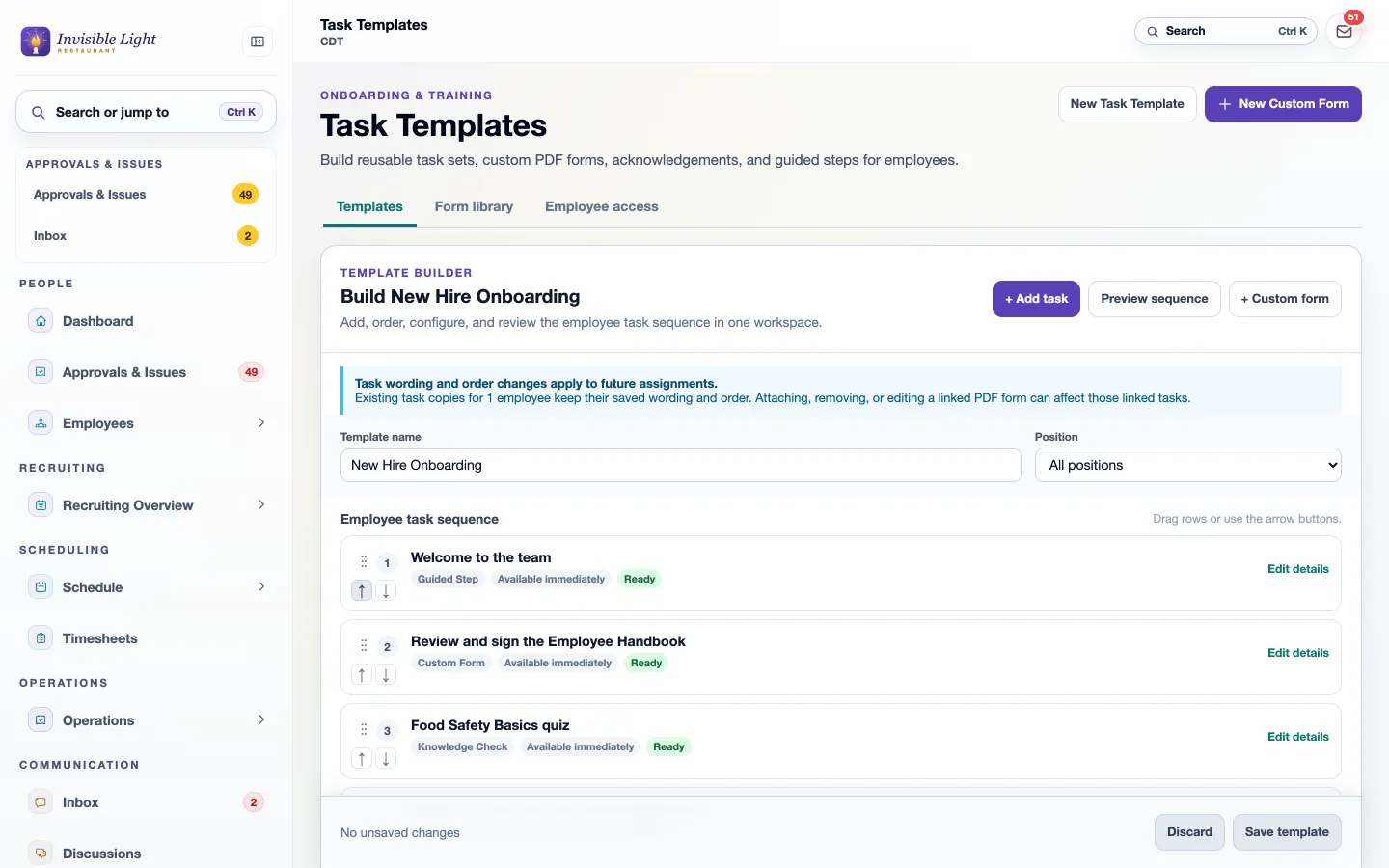This screenshot has width=1389, height=868.
Task: Save the template
Action: tap(1287, 832)
